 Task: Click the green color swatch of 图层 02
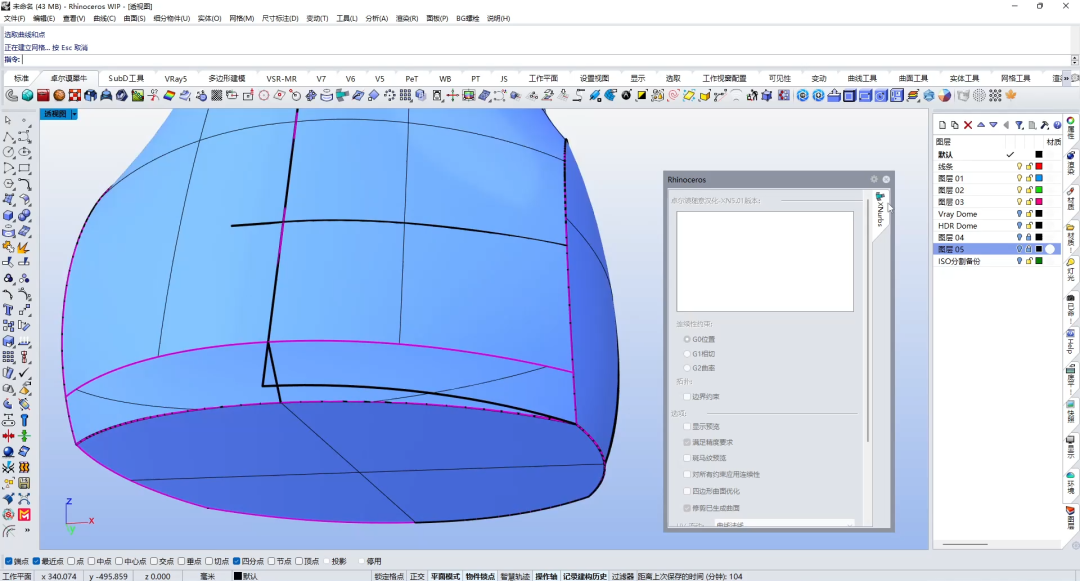click(x=1039, y=190)
